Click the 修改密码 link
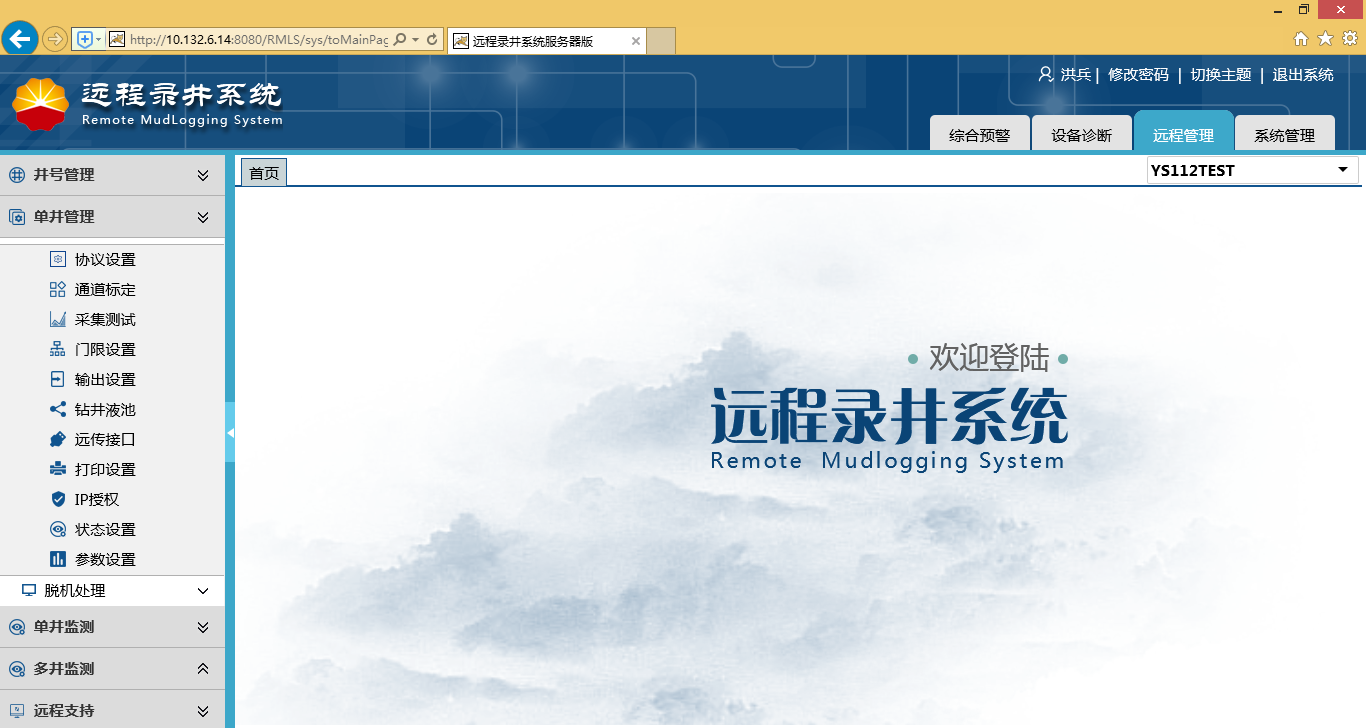Screen dimensions: 1366x728 [1138, 75]
